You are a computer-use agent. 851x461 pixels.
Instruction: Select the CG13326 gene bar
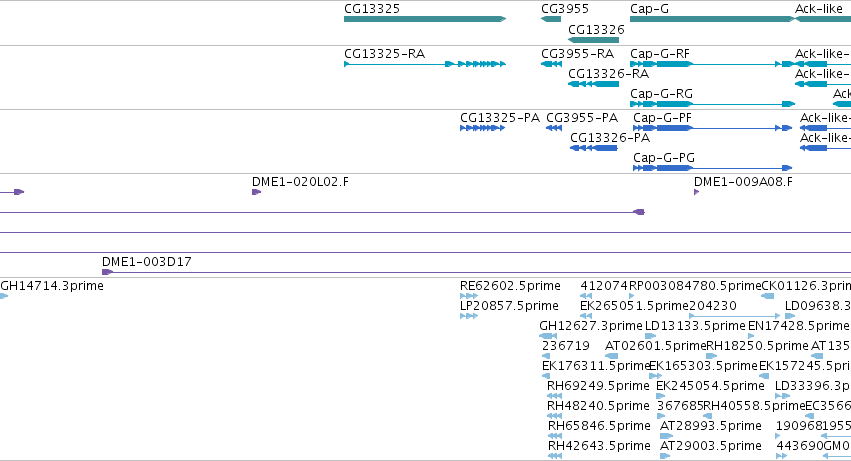(x=593, y=40)
